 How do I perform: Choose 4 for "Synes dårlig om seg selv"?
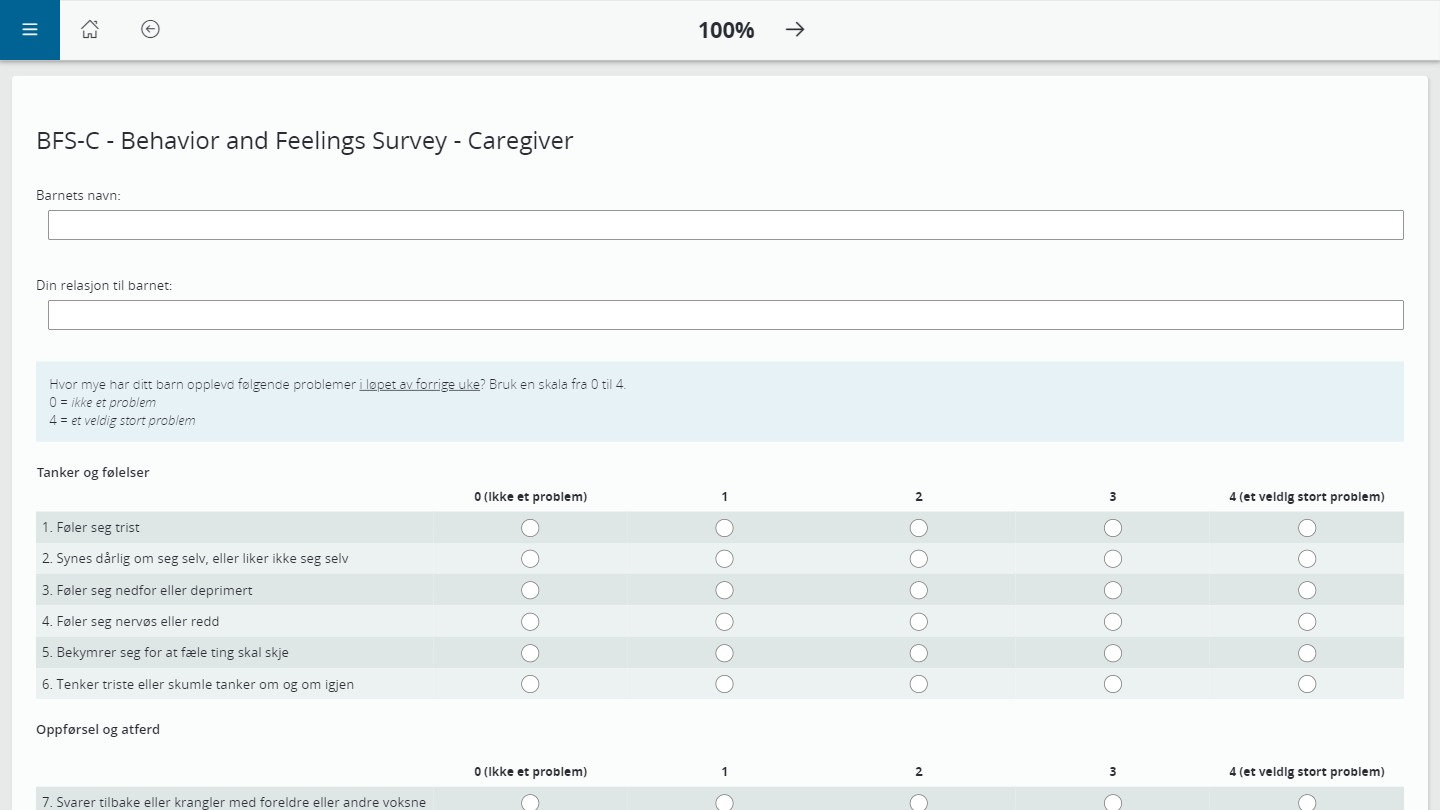coord(1307,558)
